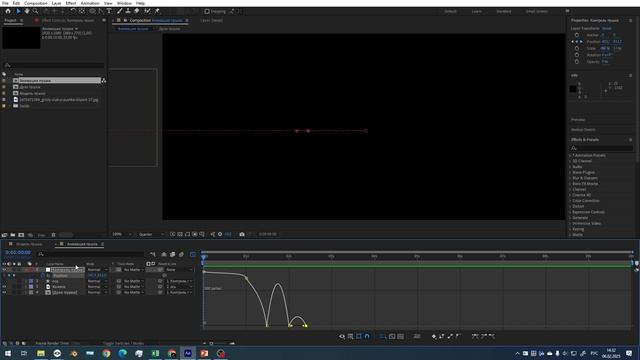Viewport: 640px width, 360px height.
Task: Create a new composition from Project panel icon
Action: pyautogui.click(x=21, y=235)
